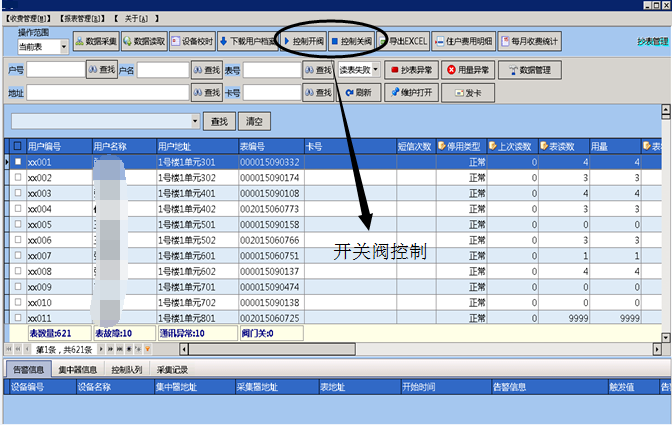Open the 读表失败 dropdown
Image resolution: width=672 pixels, height=425 pixels.
(375, 69)
